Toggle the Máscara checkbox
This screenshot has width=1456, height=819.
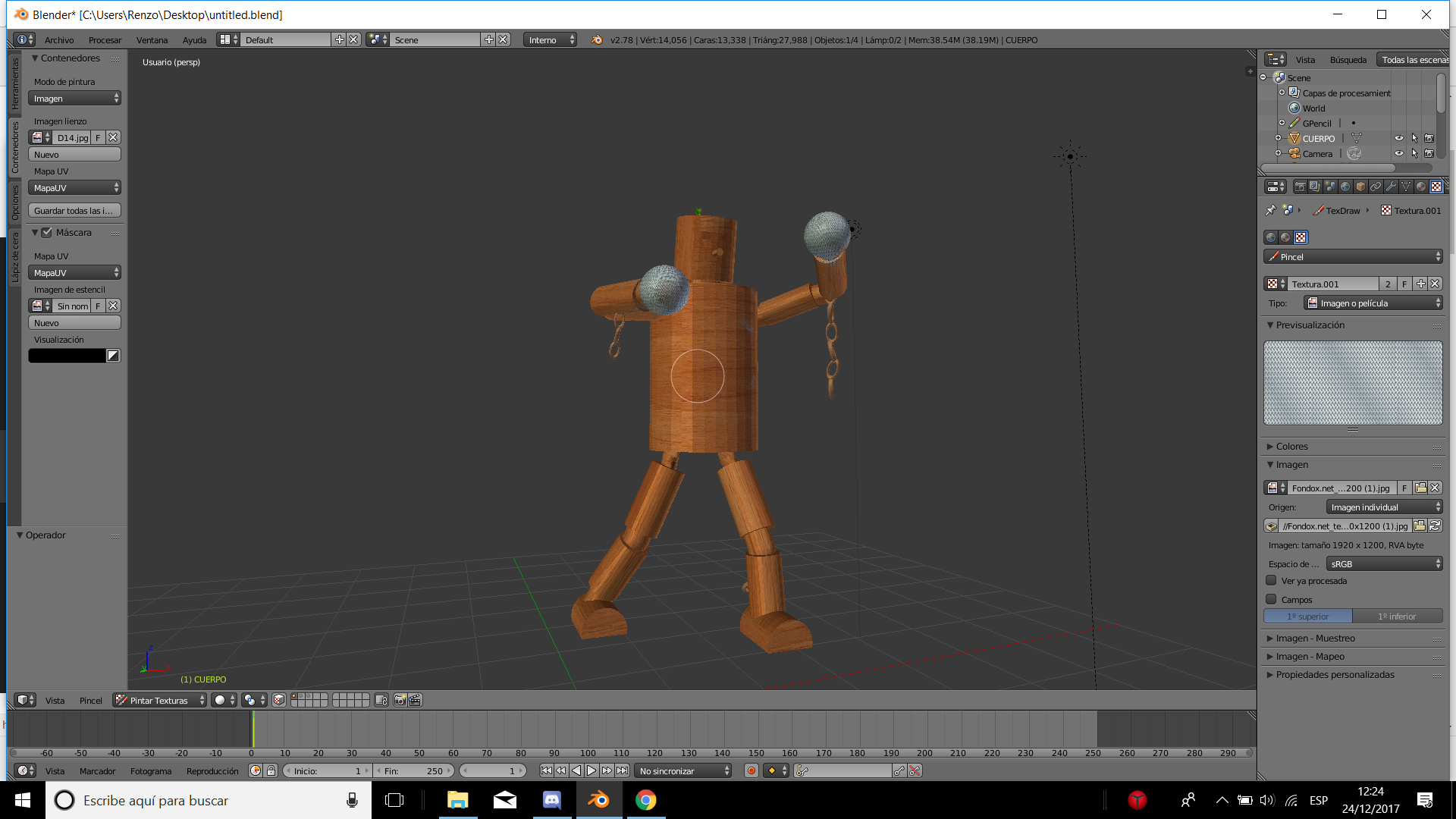47,233
